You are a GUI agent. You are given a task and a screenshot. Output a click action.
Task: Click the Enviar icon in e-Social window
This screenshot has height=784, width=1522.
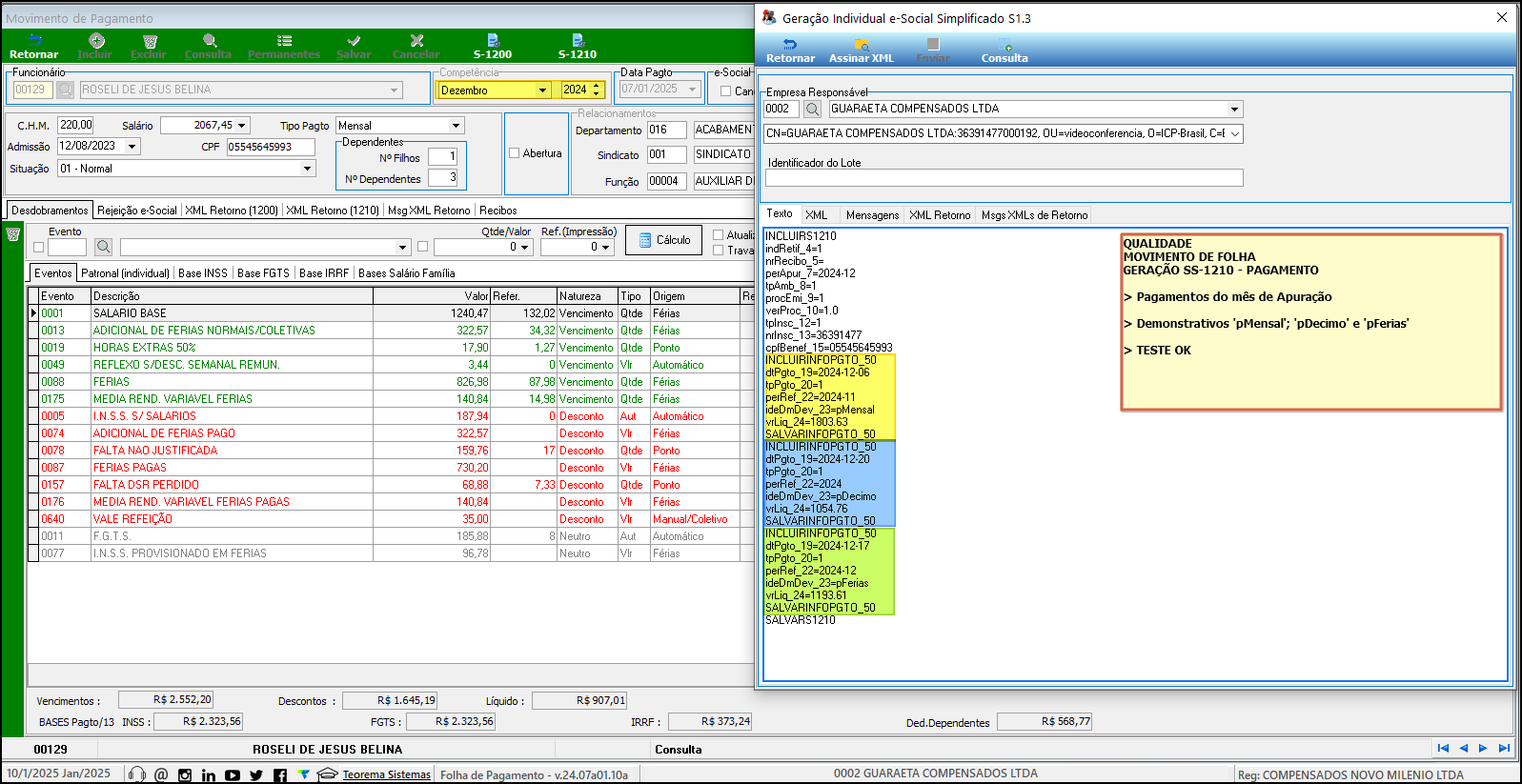click(x=933, y=51)
